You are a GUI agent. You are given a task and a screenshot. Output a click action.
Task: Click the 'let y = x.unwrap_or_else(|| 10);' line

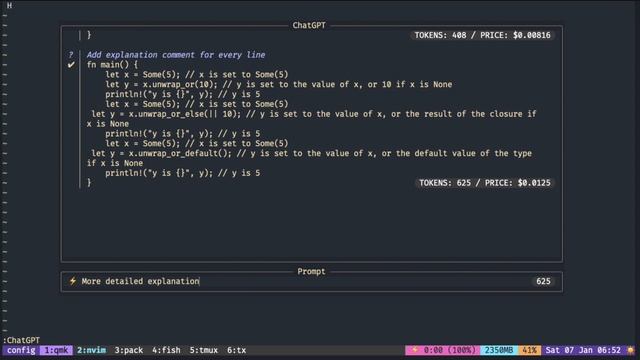coord(314,114)
